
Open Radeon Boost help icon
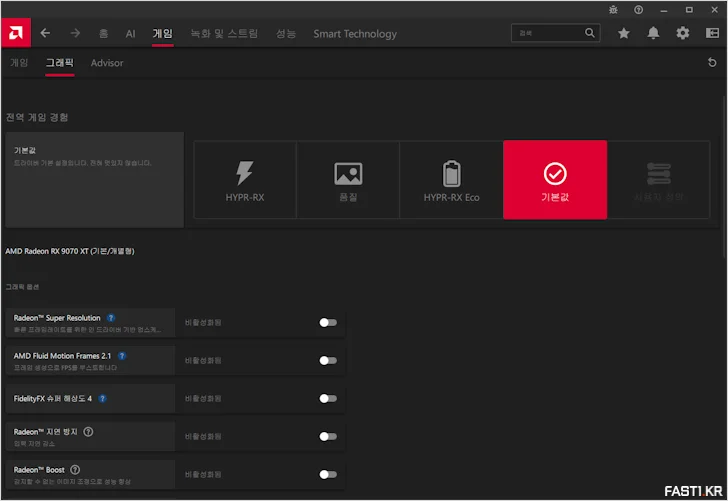75,470
